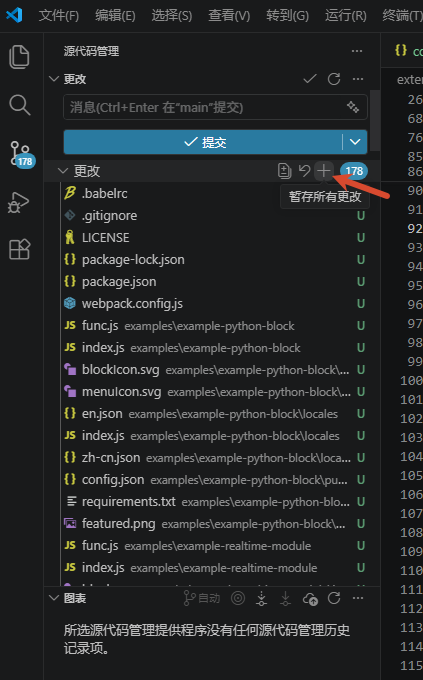This screenshot has width=423, height=680.
Task: Select index.js in example-python-block\locales
Action: [x=213, y=436]
